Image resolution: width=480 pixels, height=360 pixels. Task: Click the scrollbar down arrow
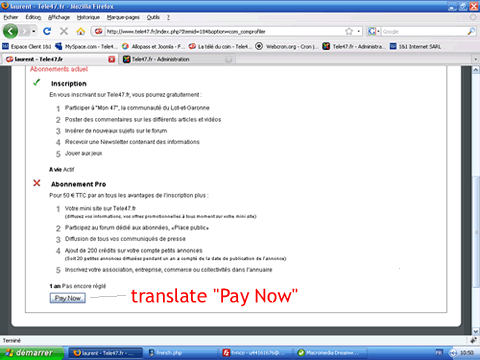tap(476, 331)
